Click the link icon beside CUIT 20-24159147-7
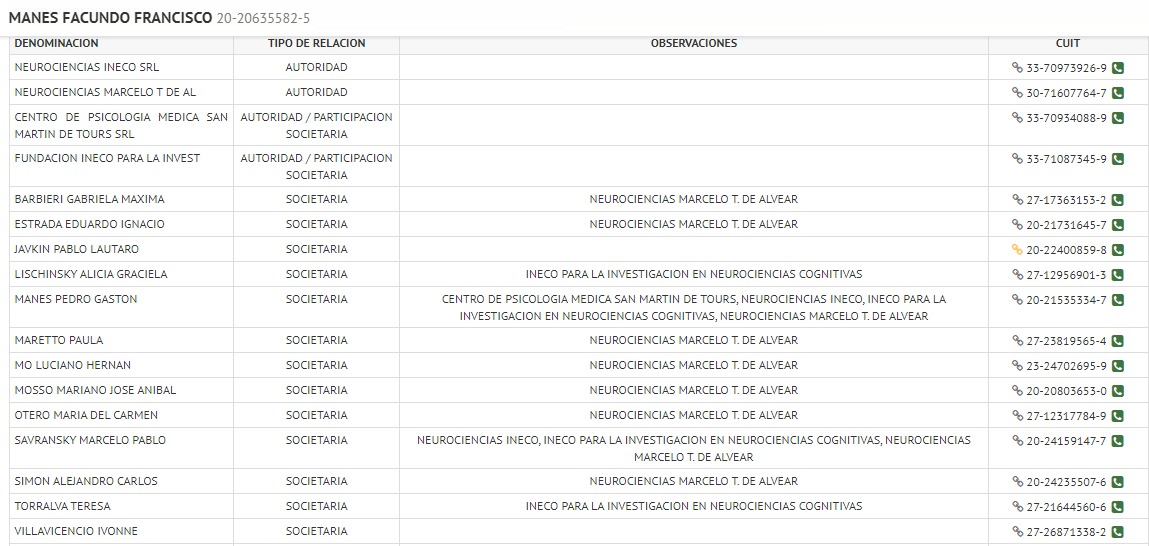 (x=1016, y=440)
